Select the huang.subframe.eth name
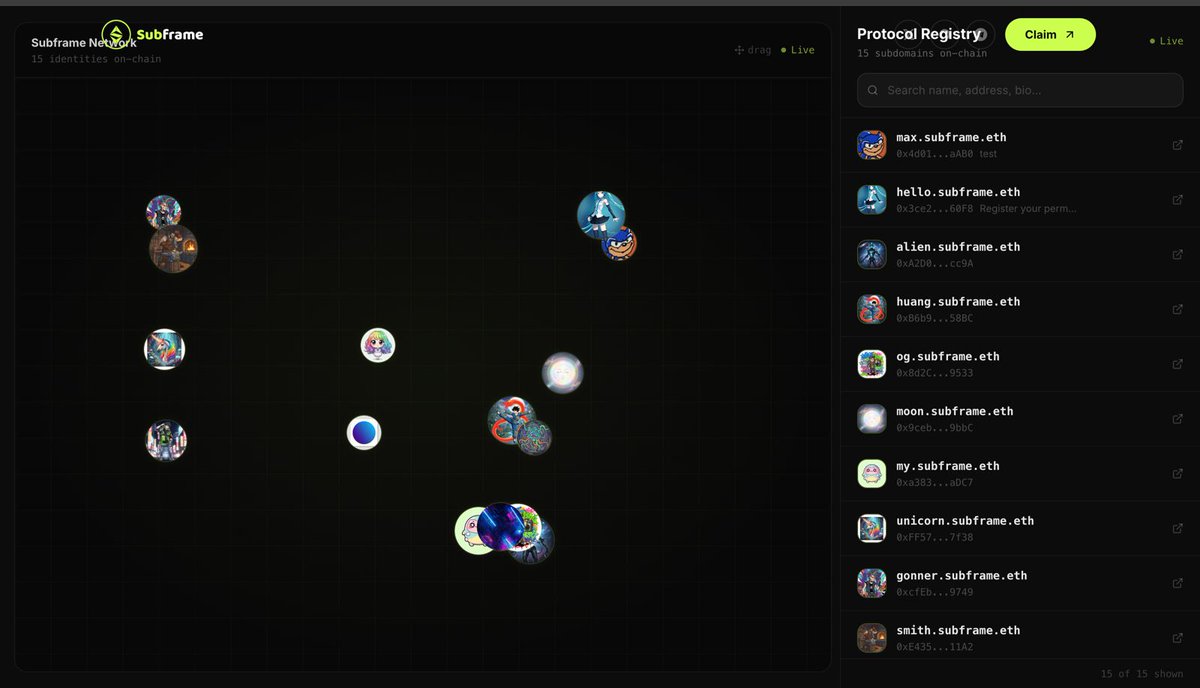 958,301
